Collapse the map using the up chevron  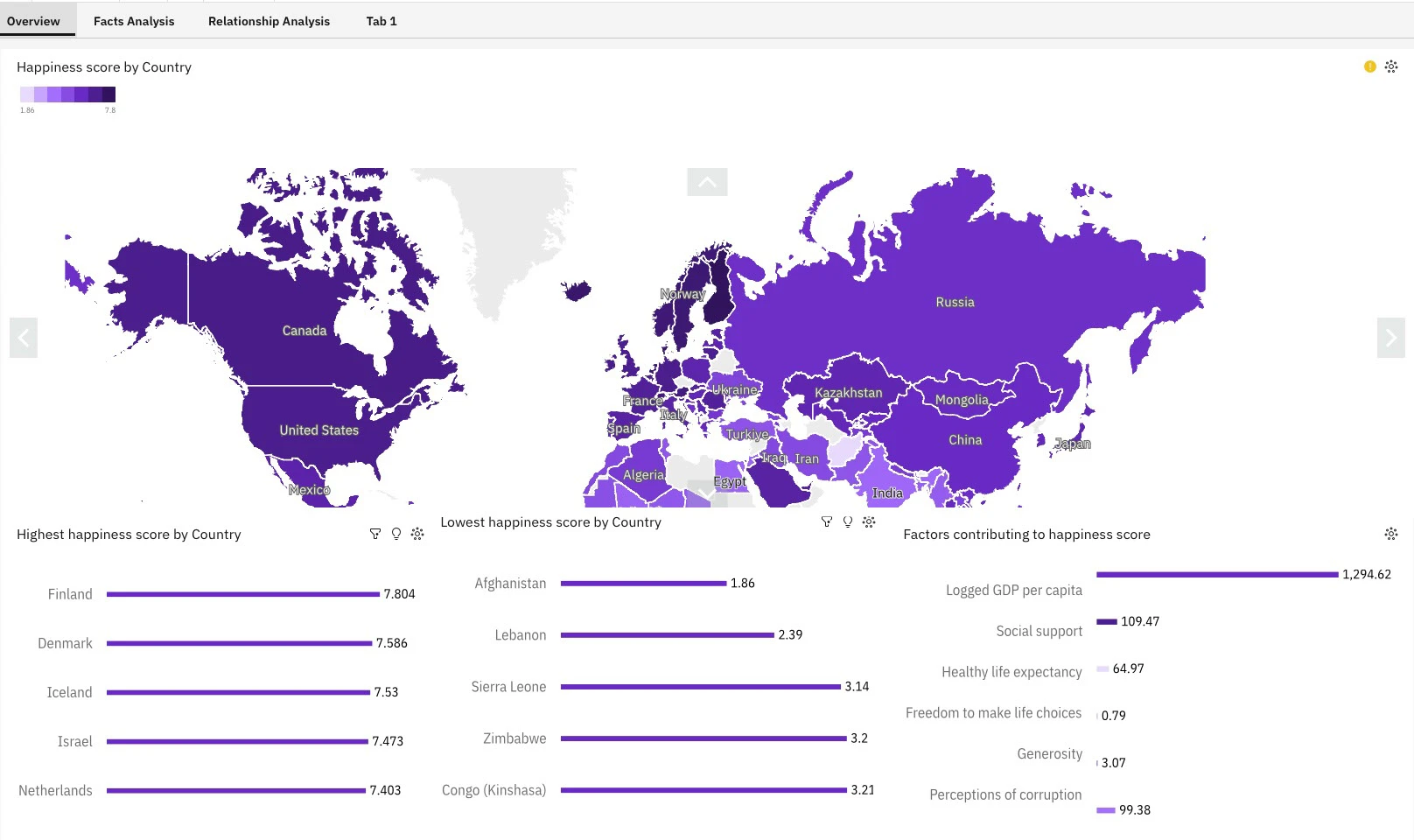coord(708,181)
